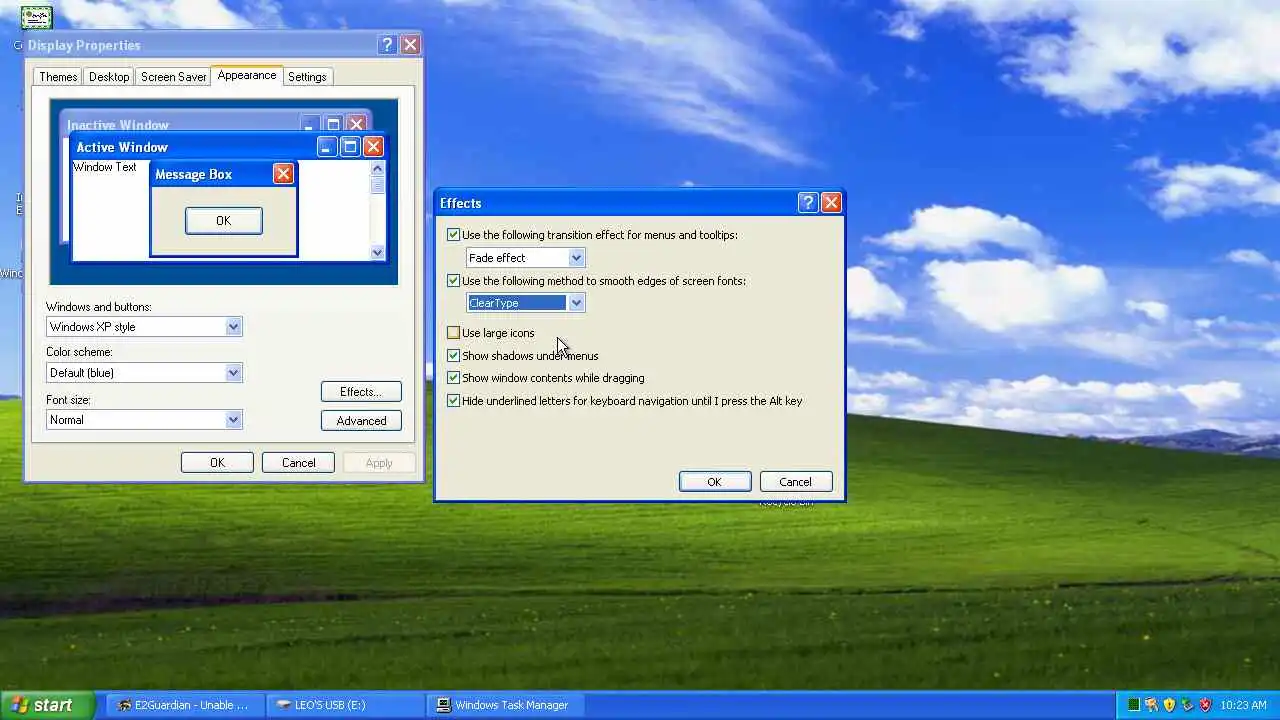
Task: Click the help button in Display Properties
Action: click(x=388, y=45)
